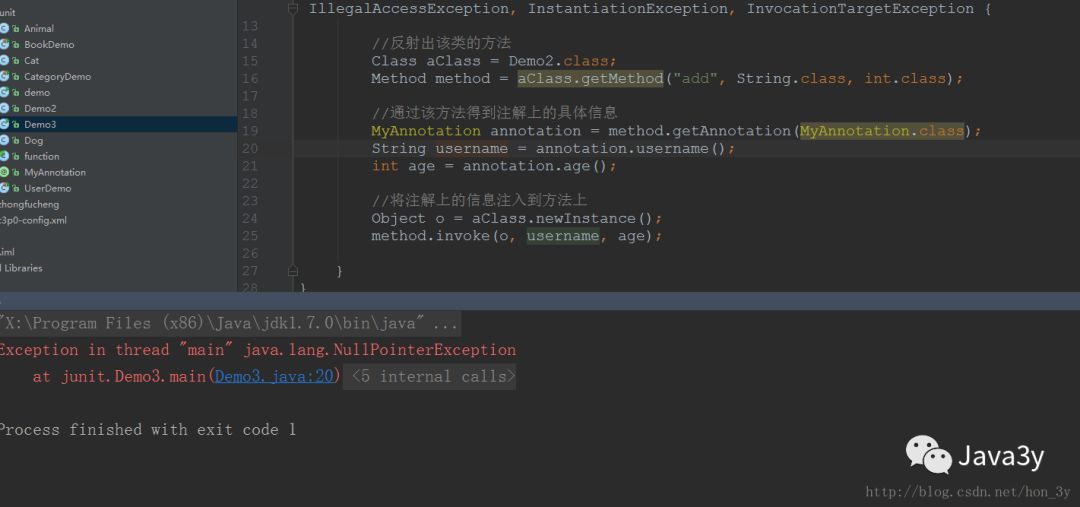Click gutter at line number 25
The width and height of the screenshot is (1080, 507).
(x=250, y=236)
